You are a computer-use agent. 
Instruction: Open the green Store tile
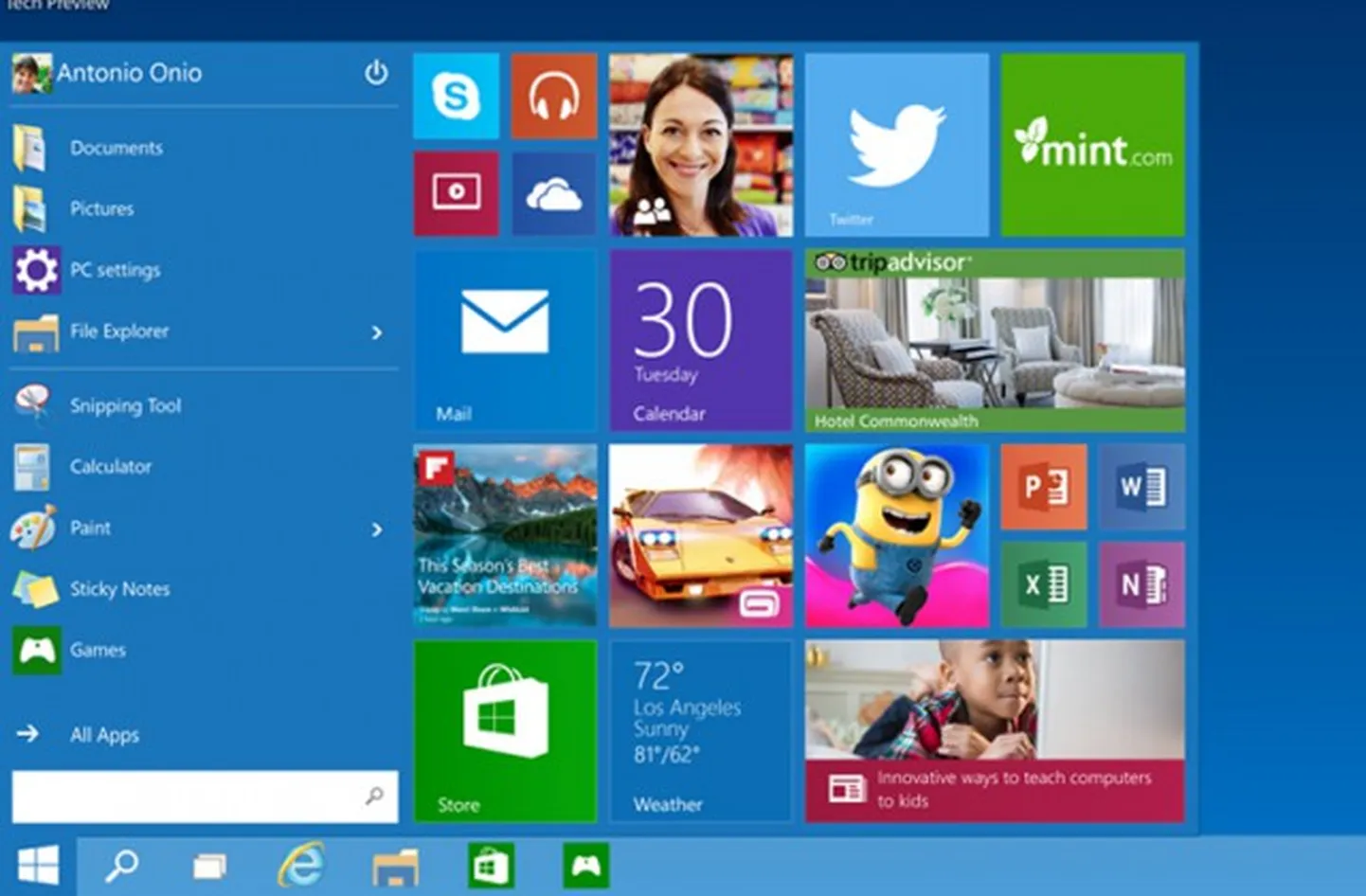[x=505, y=731]
